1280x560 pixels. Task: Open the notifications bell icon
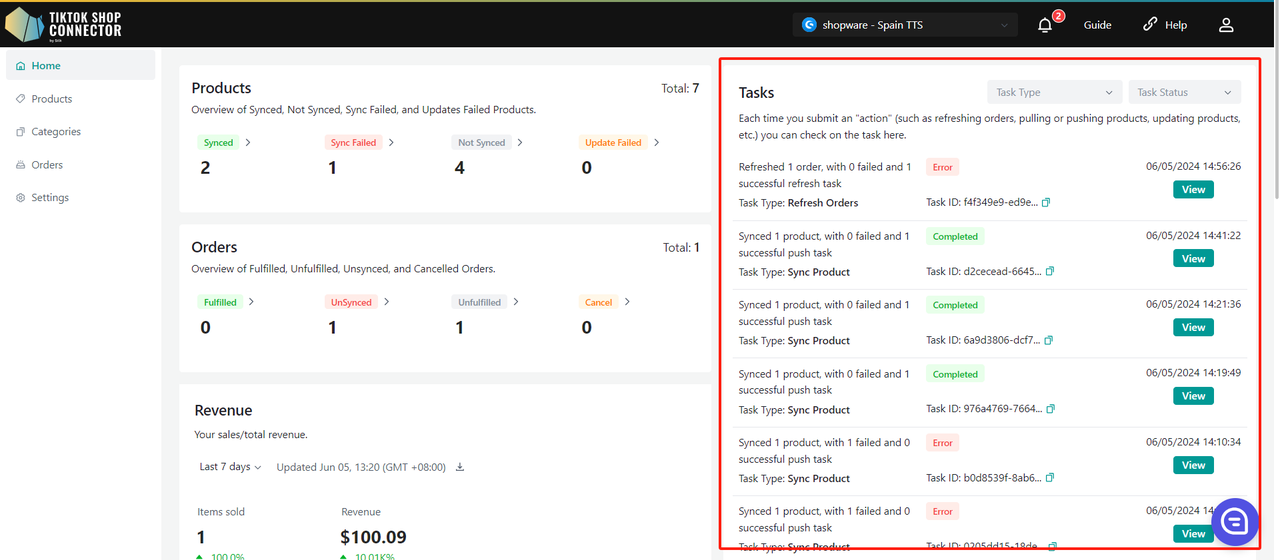point(1045,25)
